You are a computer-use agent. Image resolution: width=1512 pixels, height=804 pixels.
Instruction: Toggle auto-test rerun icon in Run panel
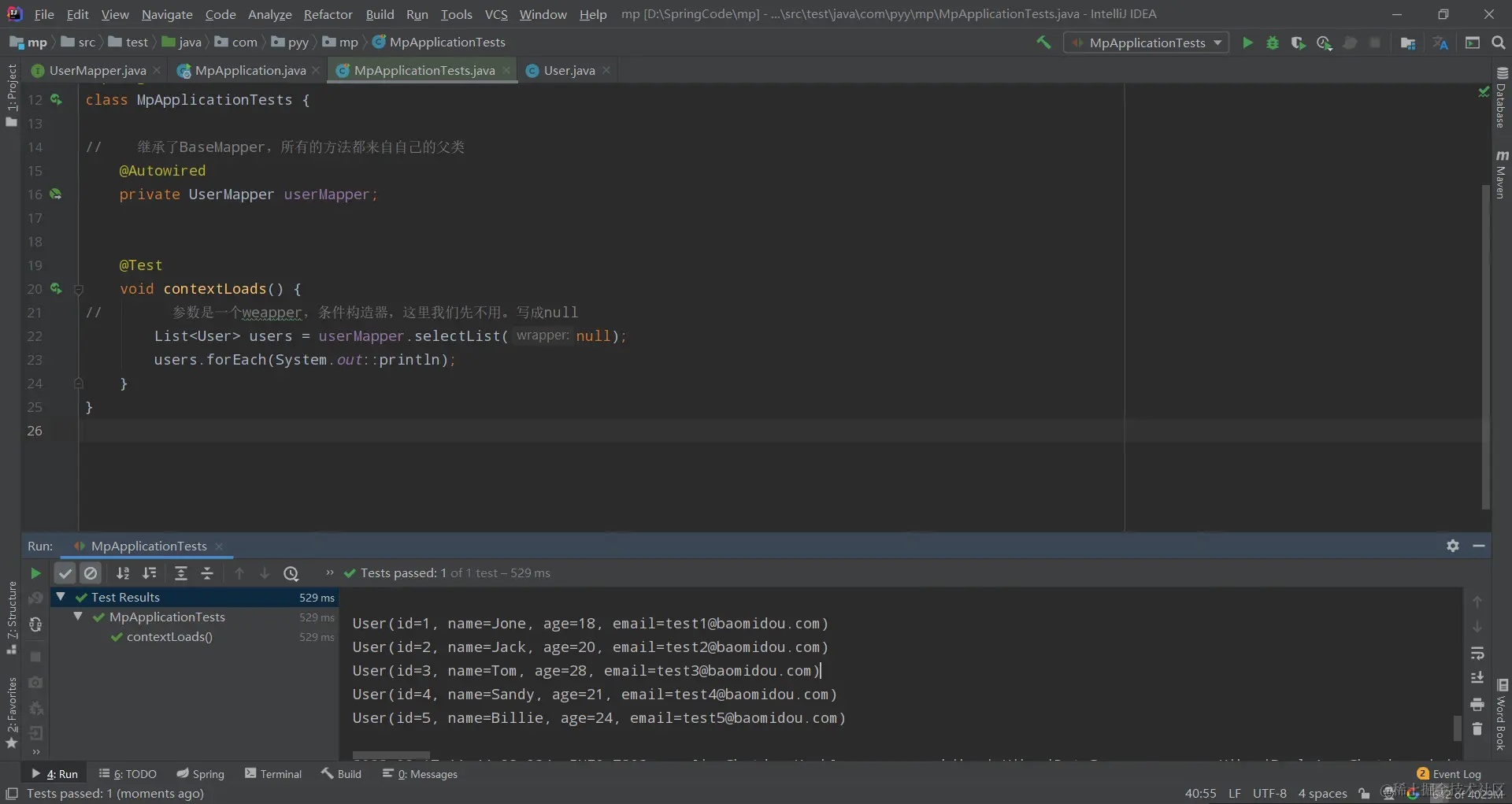coord(35,624)
